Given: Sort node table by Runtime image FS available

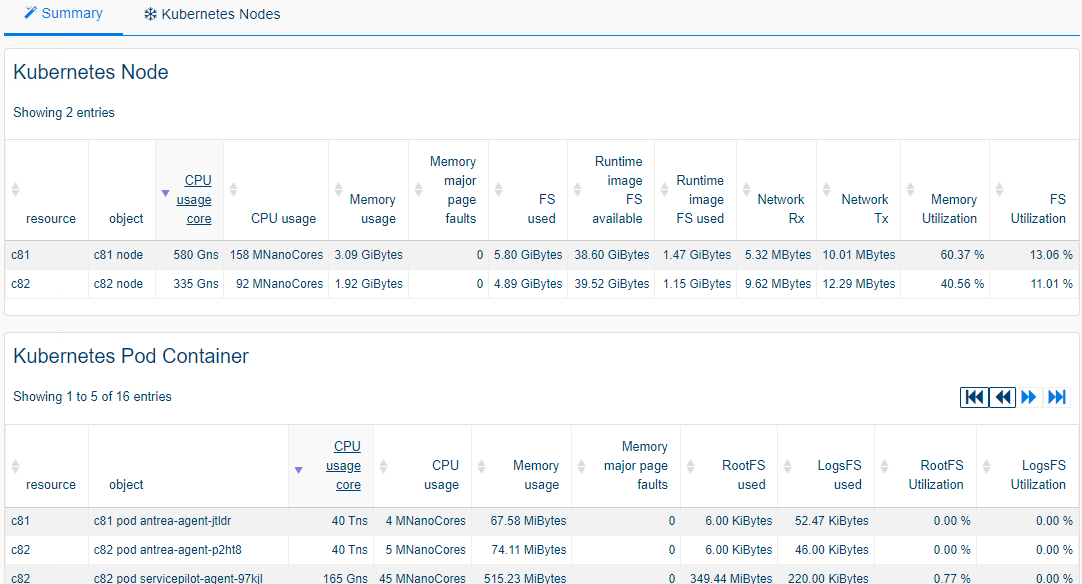Looking at the screenshot, I should pos(617,190).
